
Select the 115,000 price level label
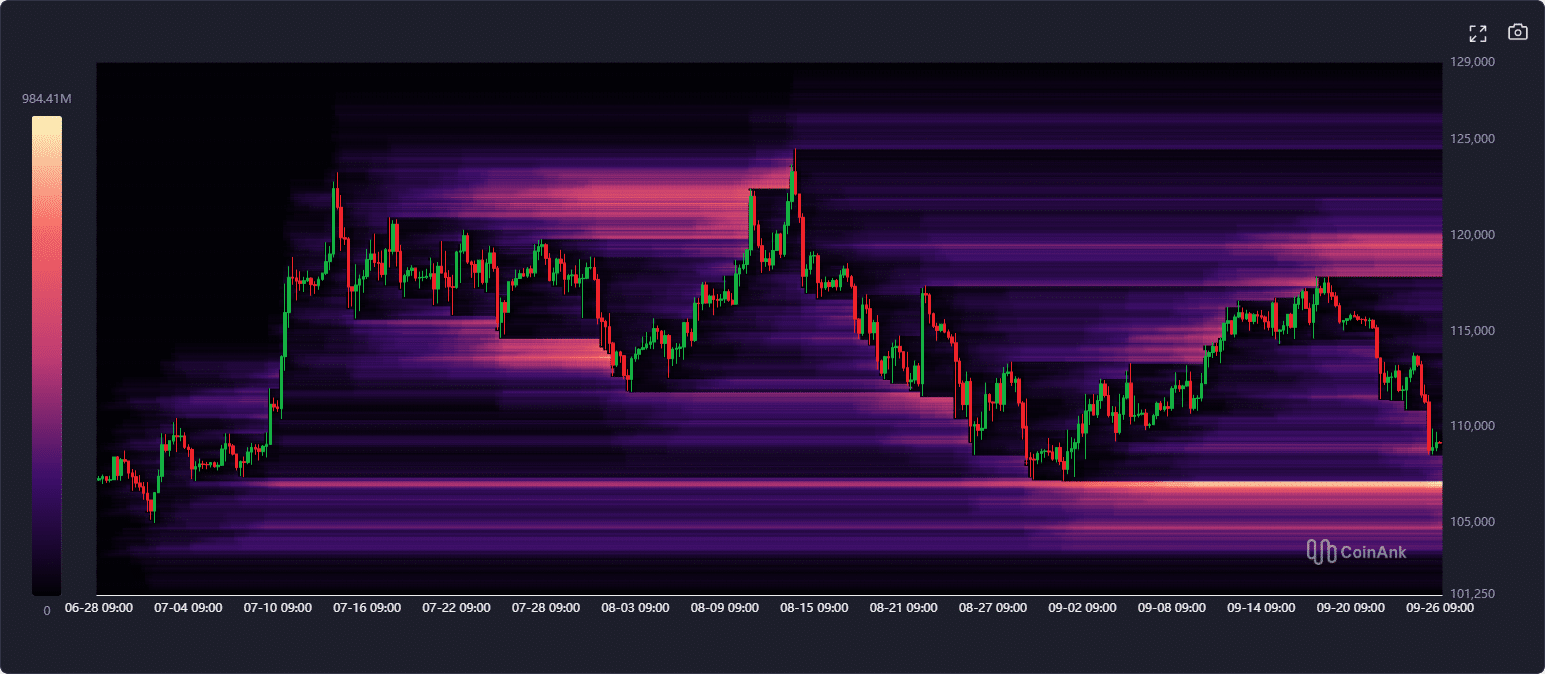pyautogui.click(x=1472, y=331)
